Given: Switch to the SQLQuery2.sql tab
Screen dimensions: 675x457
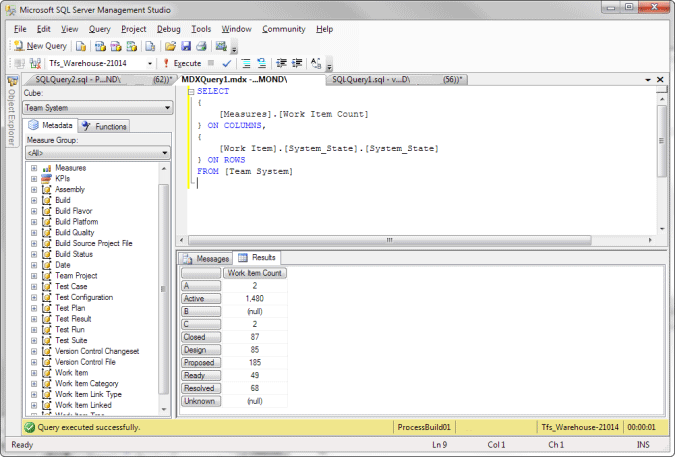Looking at the screenshot, I should [x=99, y=79].
